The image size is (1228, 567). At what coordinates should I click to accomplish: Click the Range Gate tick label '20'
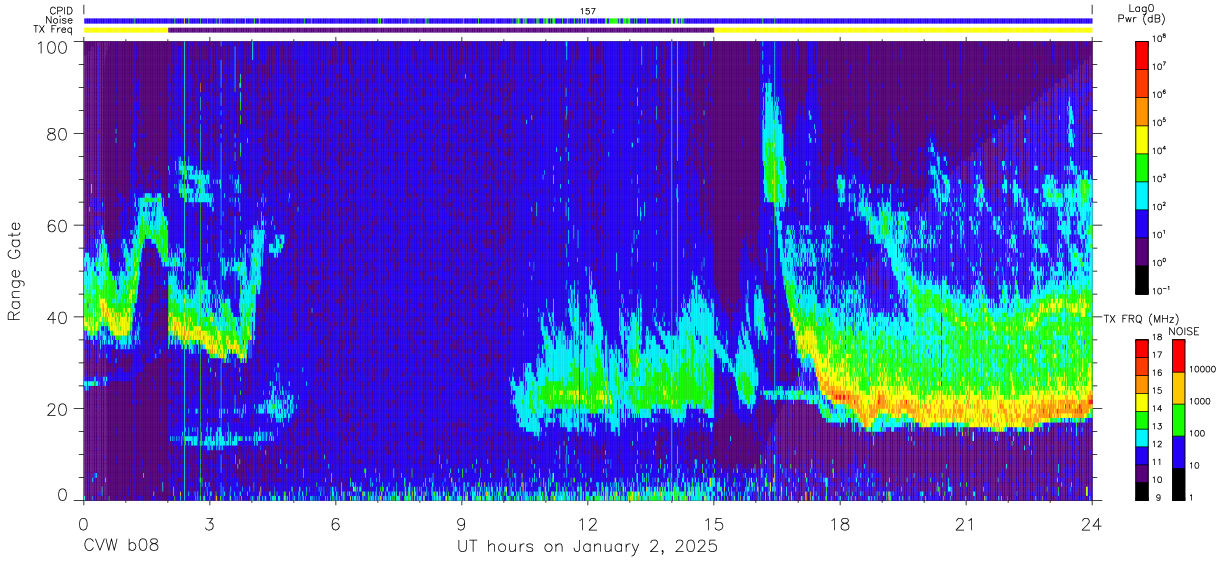pyautogui.click(x=59, y=409)
